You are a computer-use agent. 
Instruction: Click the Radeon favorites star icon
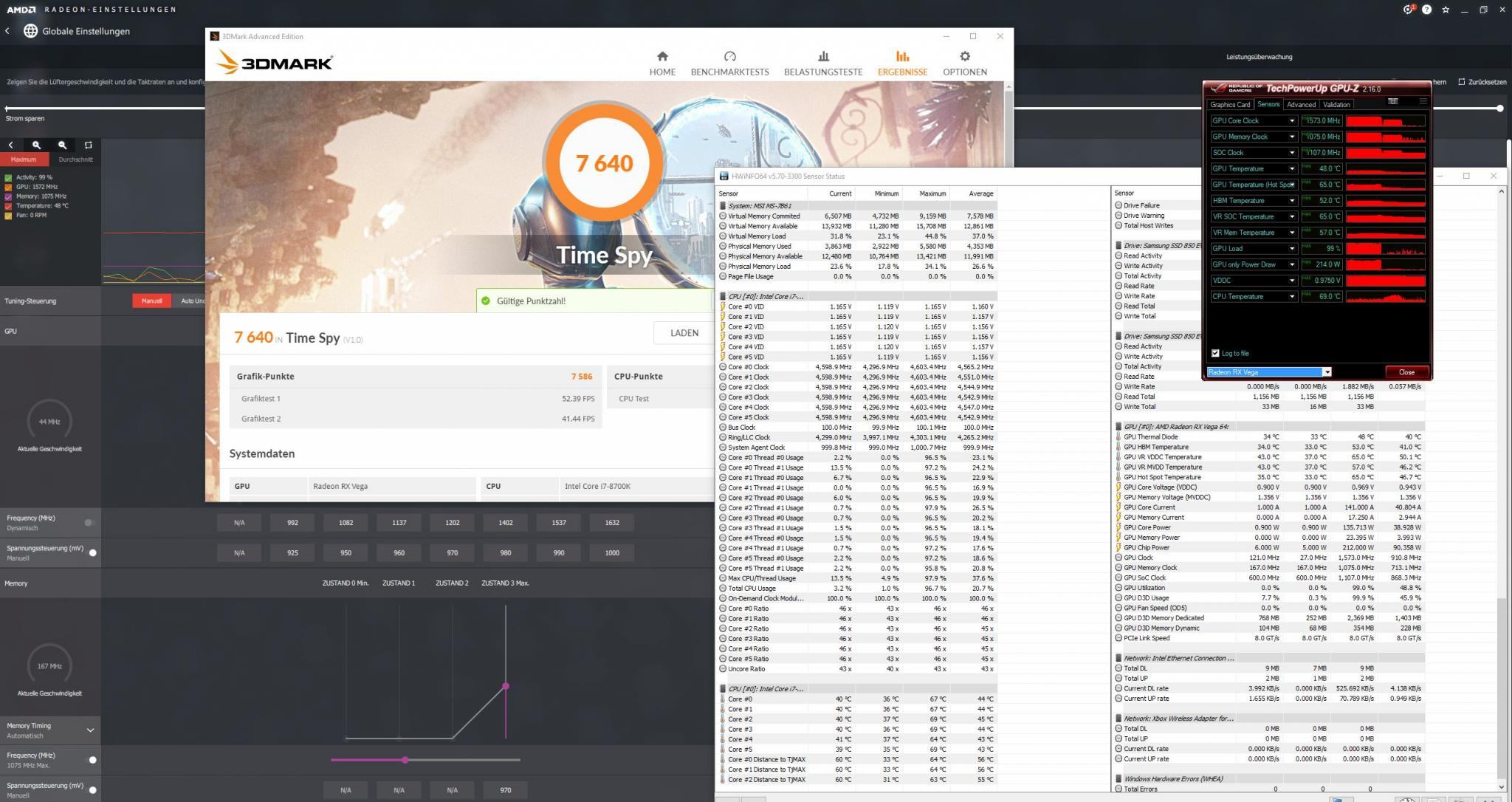(1446, 10)
